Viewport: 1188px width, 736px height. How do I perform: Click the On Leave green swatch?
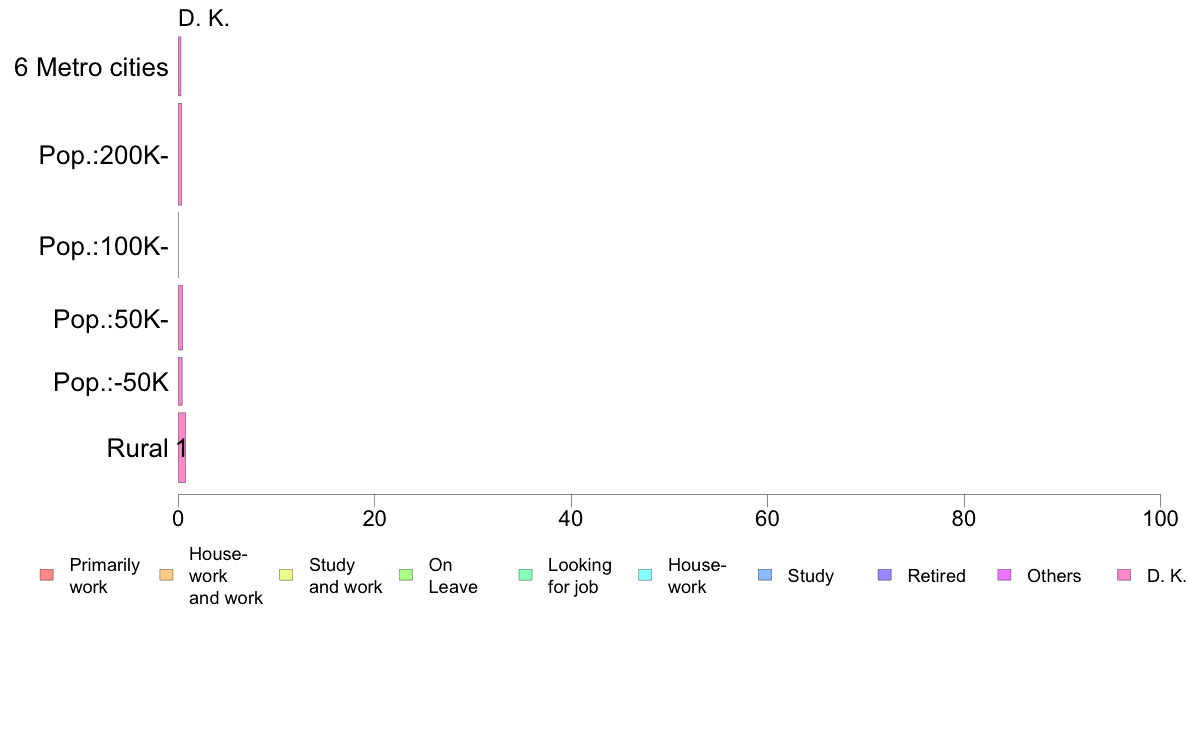(406, 575)
